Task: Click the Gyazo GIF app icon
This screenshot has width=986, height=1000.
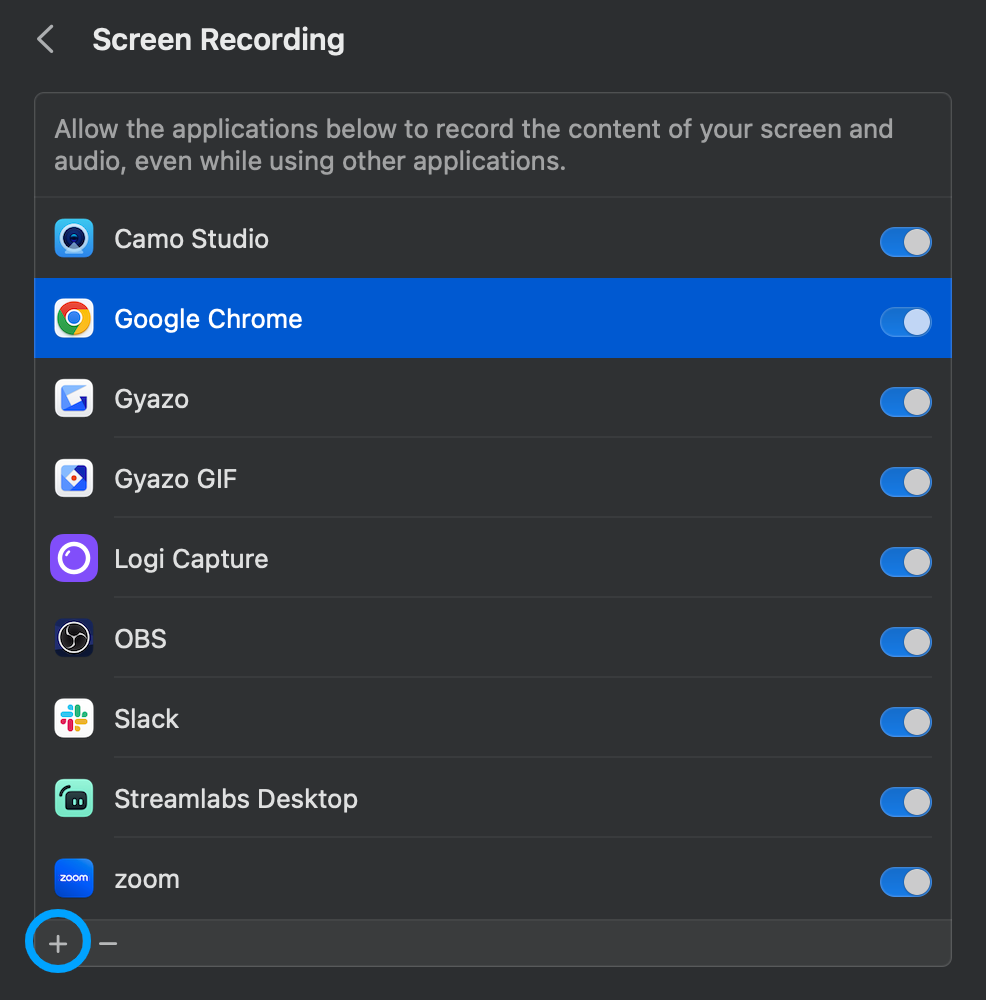Action: [x=73, y=478]
